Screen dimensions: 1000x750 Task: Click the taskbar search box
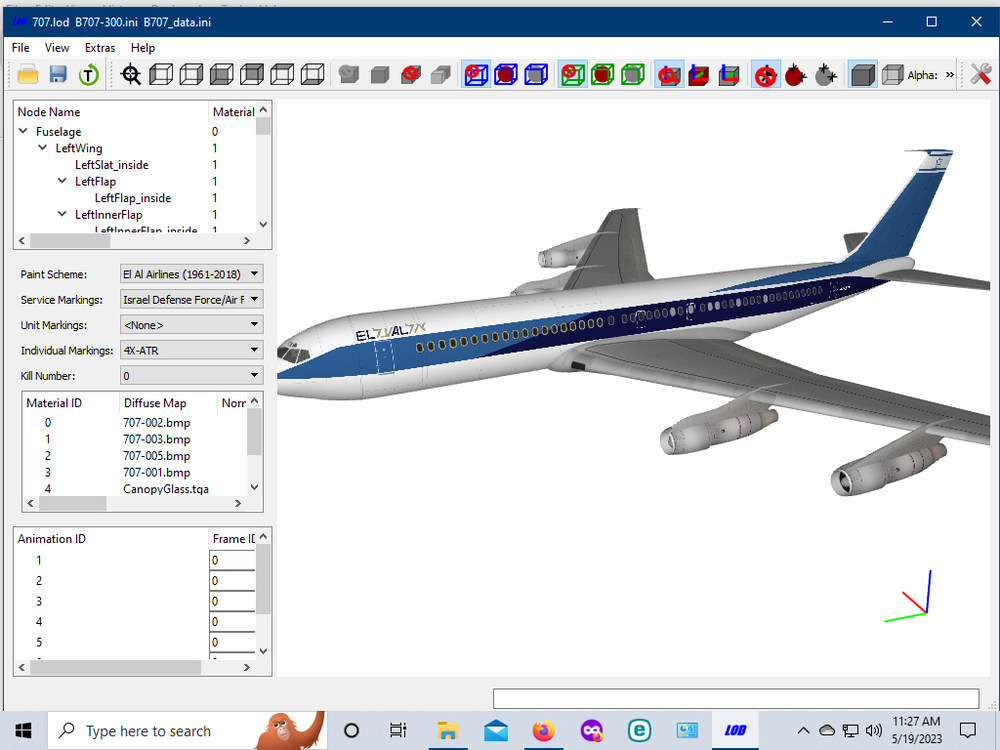click(x=187, y=730)
